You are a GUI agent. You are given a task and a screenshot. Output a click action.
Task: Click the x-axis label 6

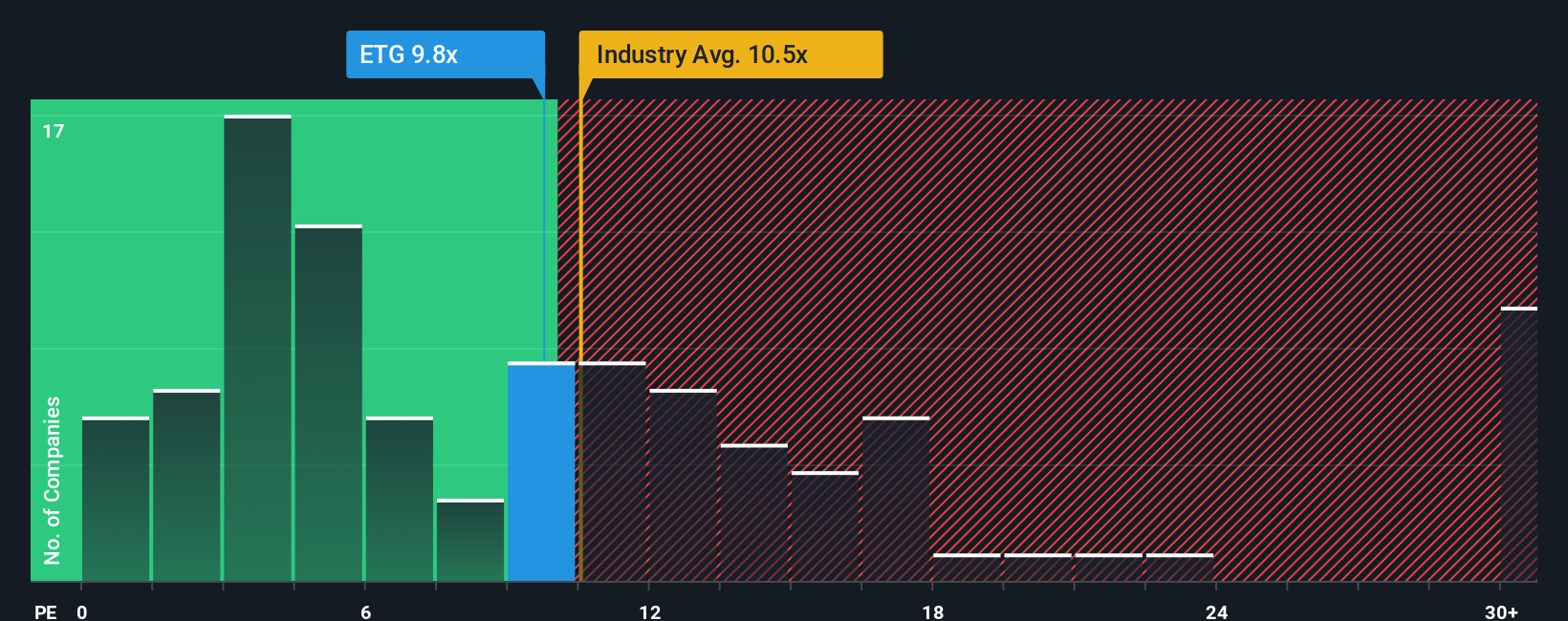(365, 611)
